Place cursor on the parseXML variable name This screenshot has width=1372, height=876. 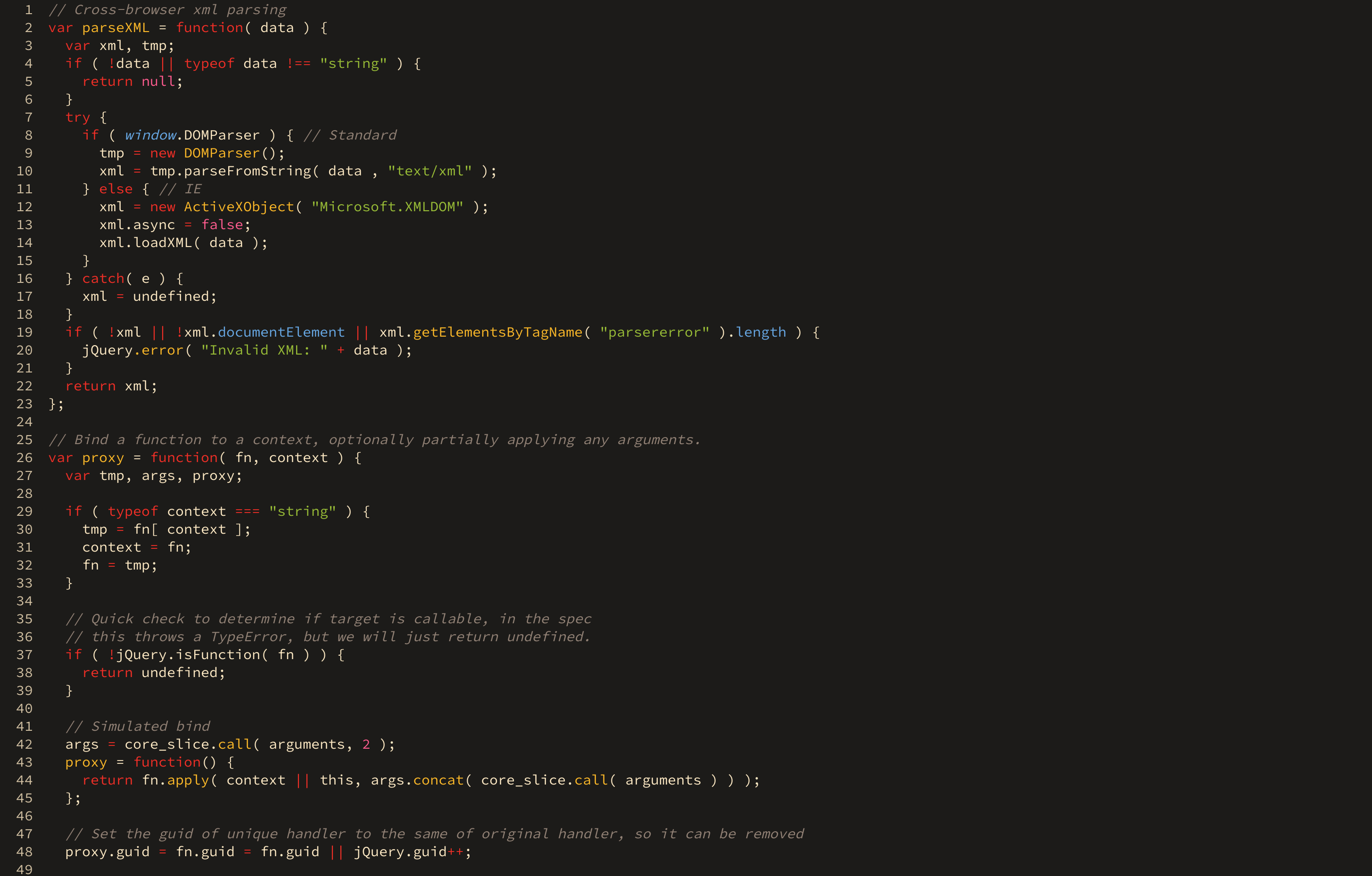pos(115,28)
